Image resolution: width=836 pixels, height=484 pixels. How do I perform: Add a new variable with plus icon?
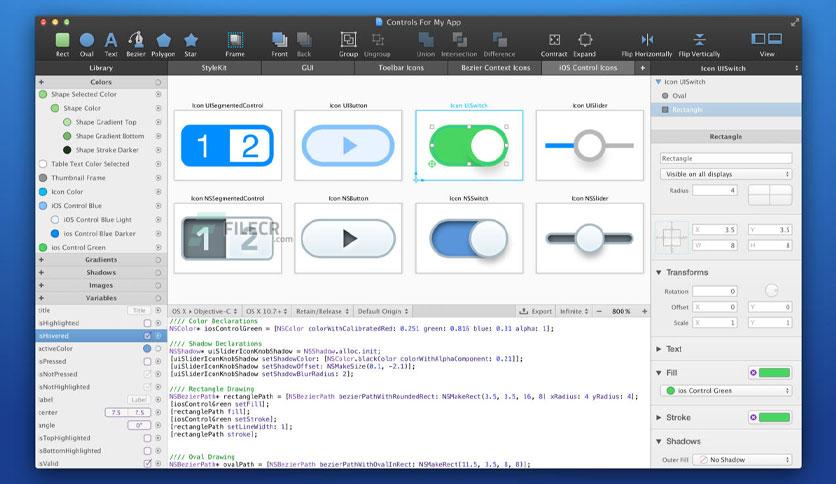click(42, 298)
